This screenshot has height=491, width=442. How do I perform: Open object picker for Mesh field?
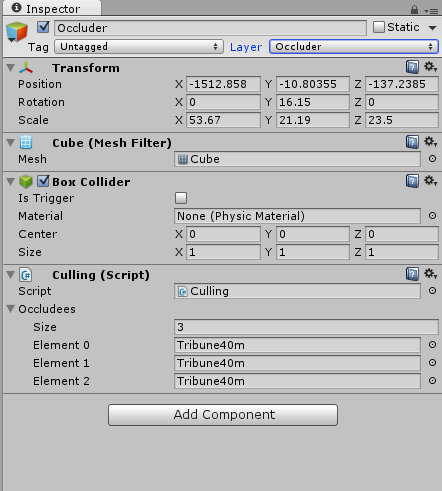coord(432,159)
